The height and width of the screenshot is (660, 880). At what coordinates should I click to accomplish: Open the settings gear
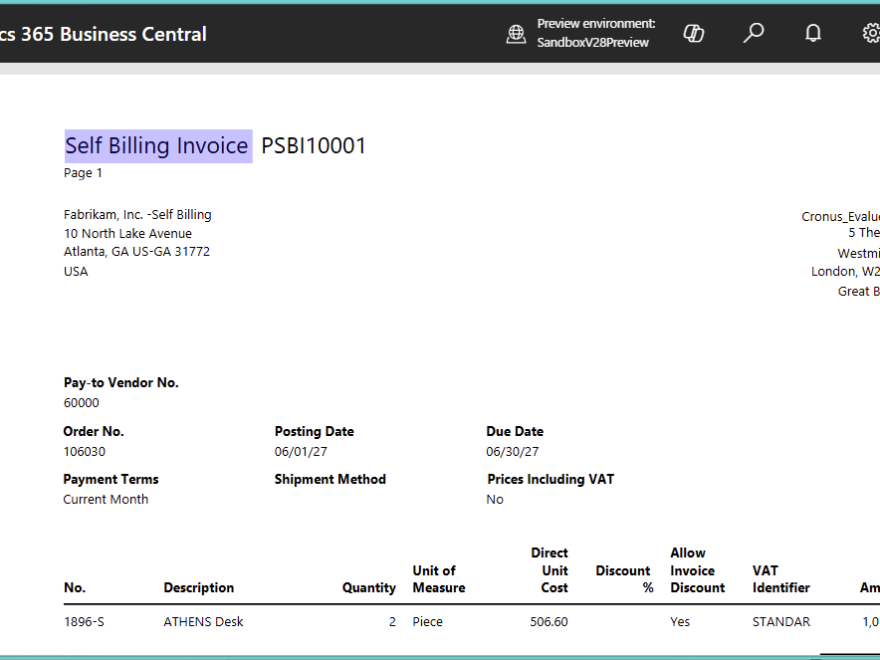[x=870, y=33]
